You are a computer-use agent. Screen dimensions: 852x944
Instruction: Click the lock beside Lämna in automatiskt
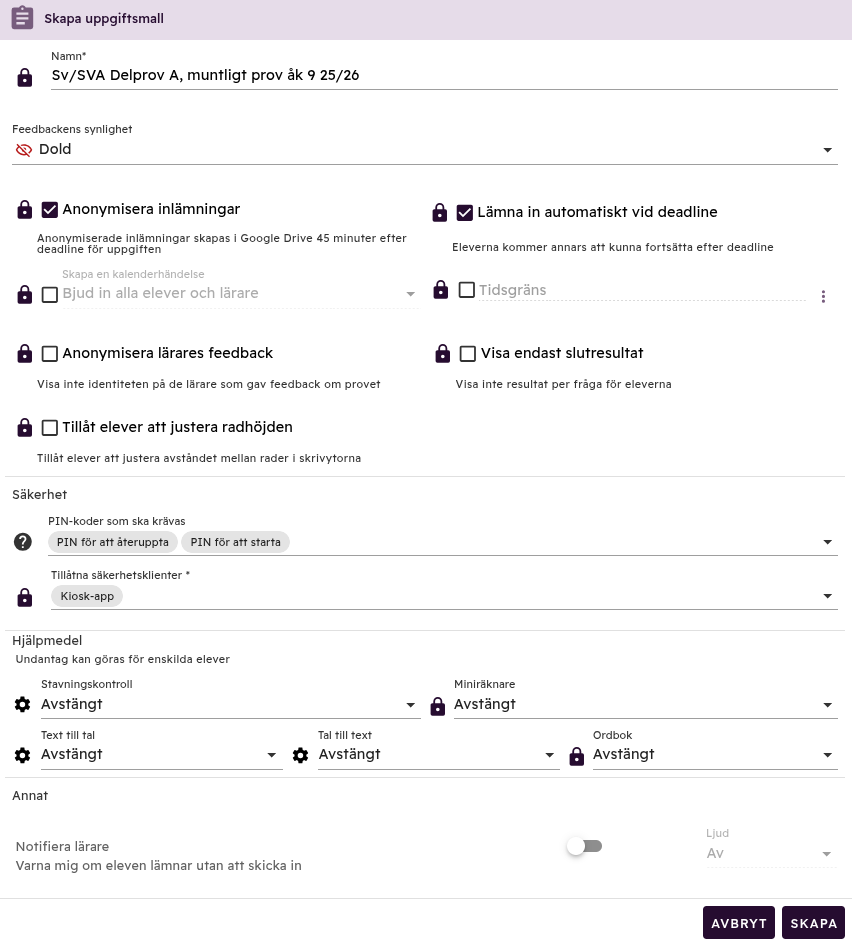(x=439, y=212)
